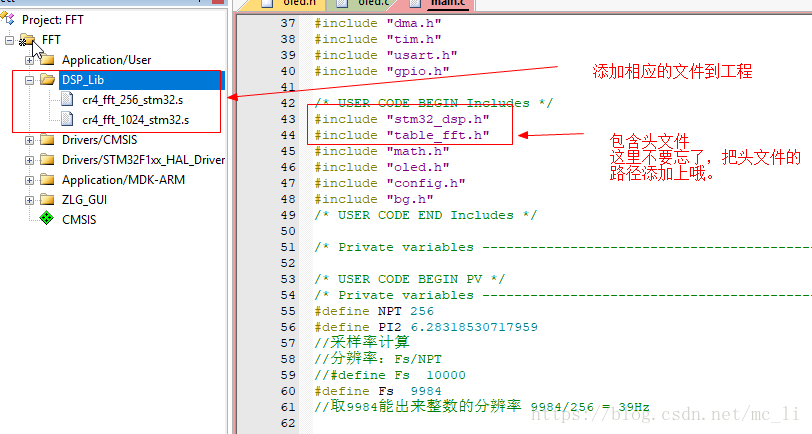Click the //采样率计算 comment line
The width and height of the screenshot is (812, 434).
(361, 342)
